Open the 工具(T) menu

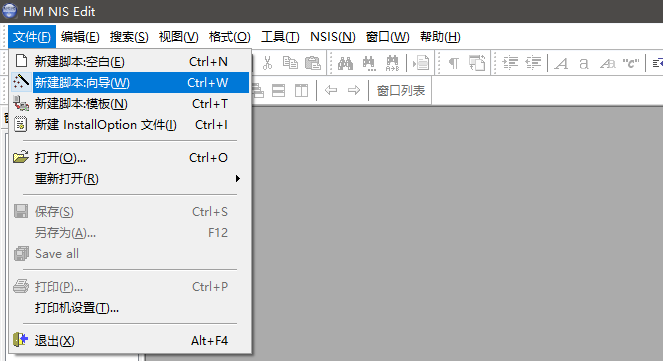[280, 37]
